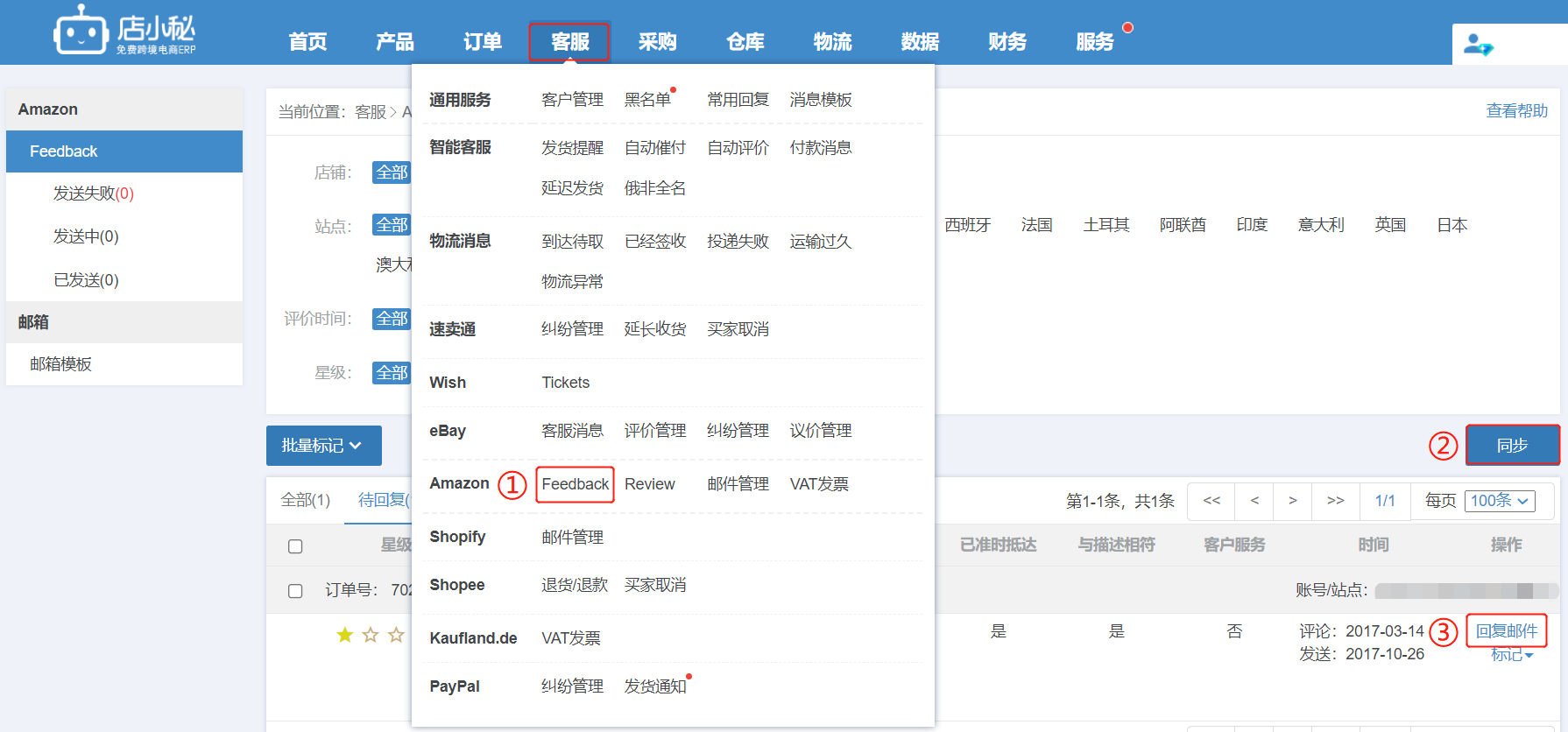Viewport: 1568px width, 732px height.
Task: Open 发货提醒 under 智能客服
Action: (573, 148)
